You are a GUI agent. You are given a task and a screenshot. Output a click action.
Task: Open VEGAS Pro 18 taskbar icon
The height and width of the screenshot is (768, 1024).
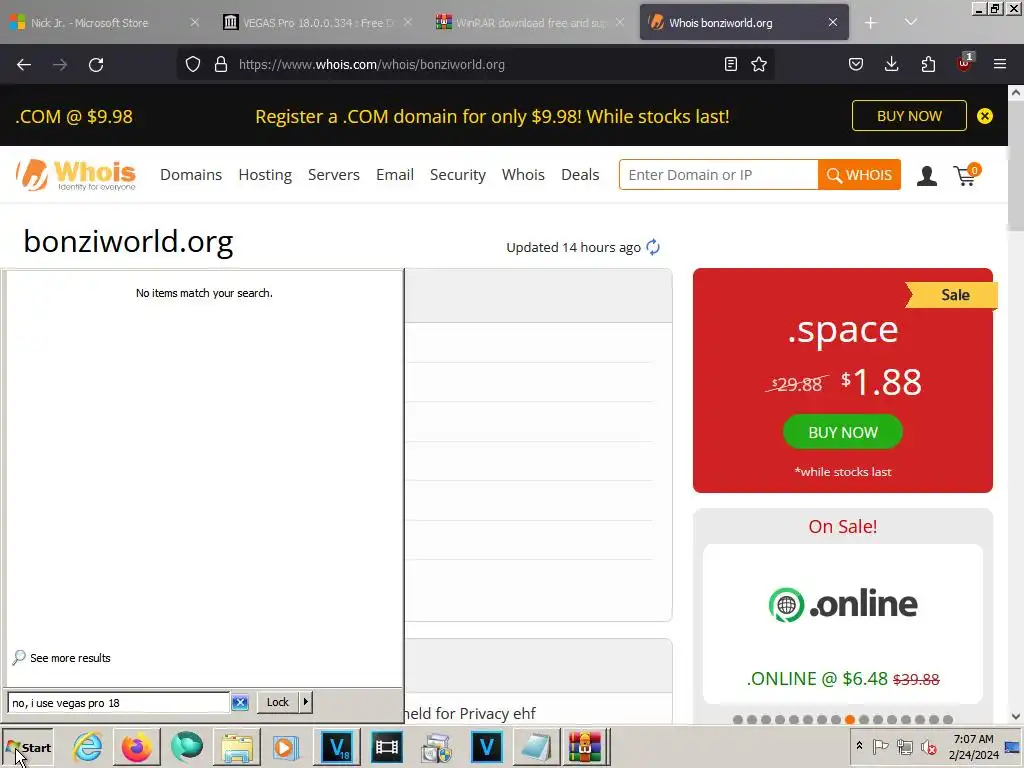click(x=337, y=746)
